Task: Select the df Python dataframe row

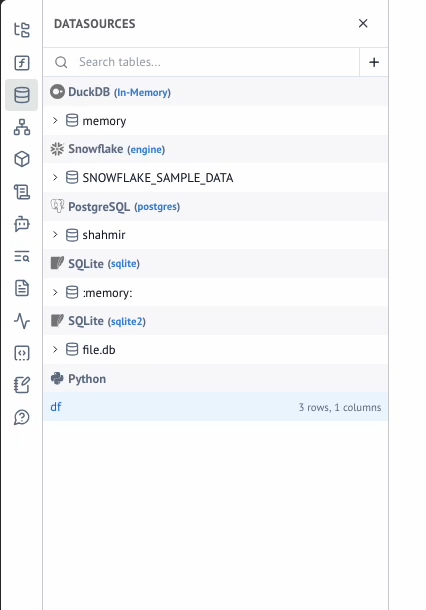Action: pos(216,407)
